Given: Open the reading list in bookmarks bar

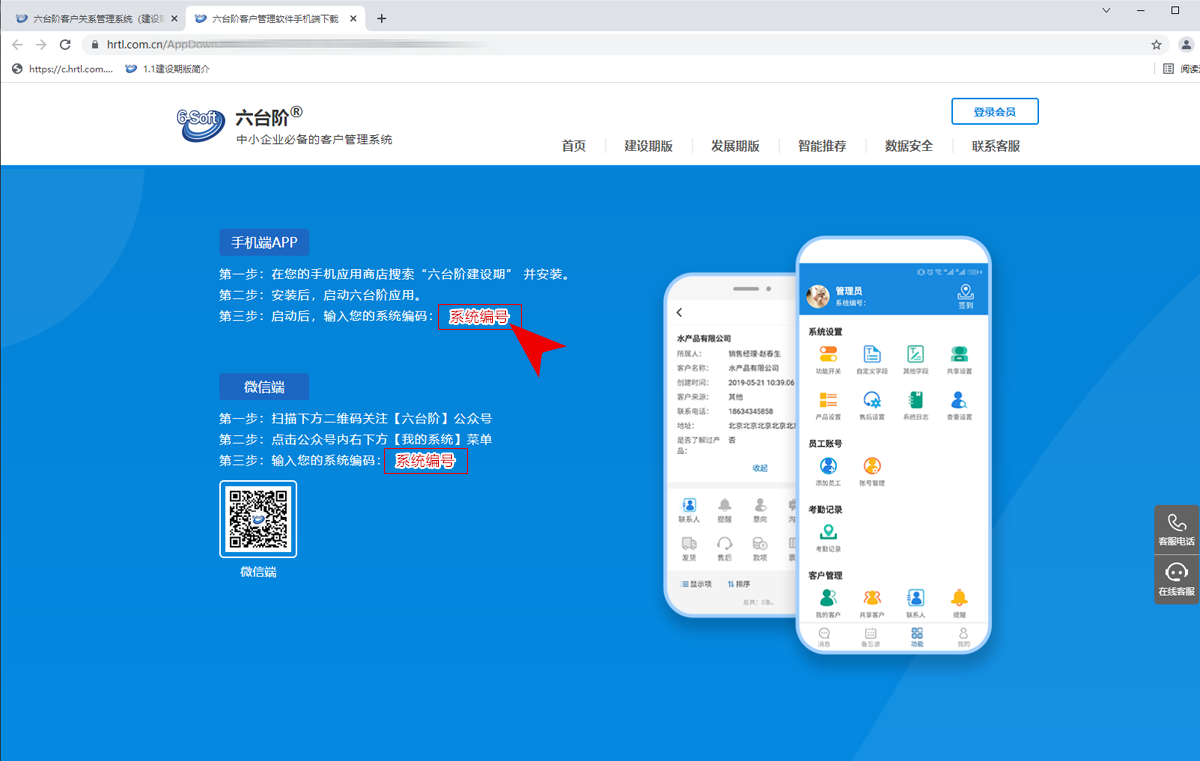Looking at the screenshot, I should (x=1181, y=69).
